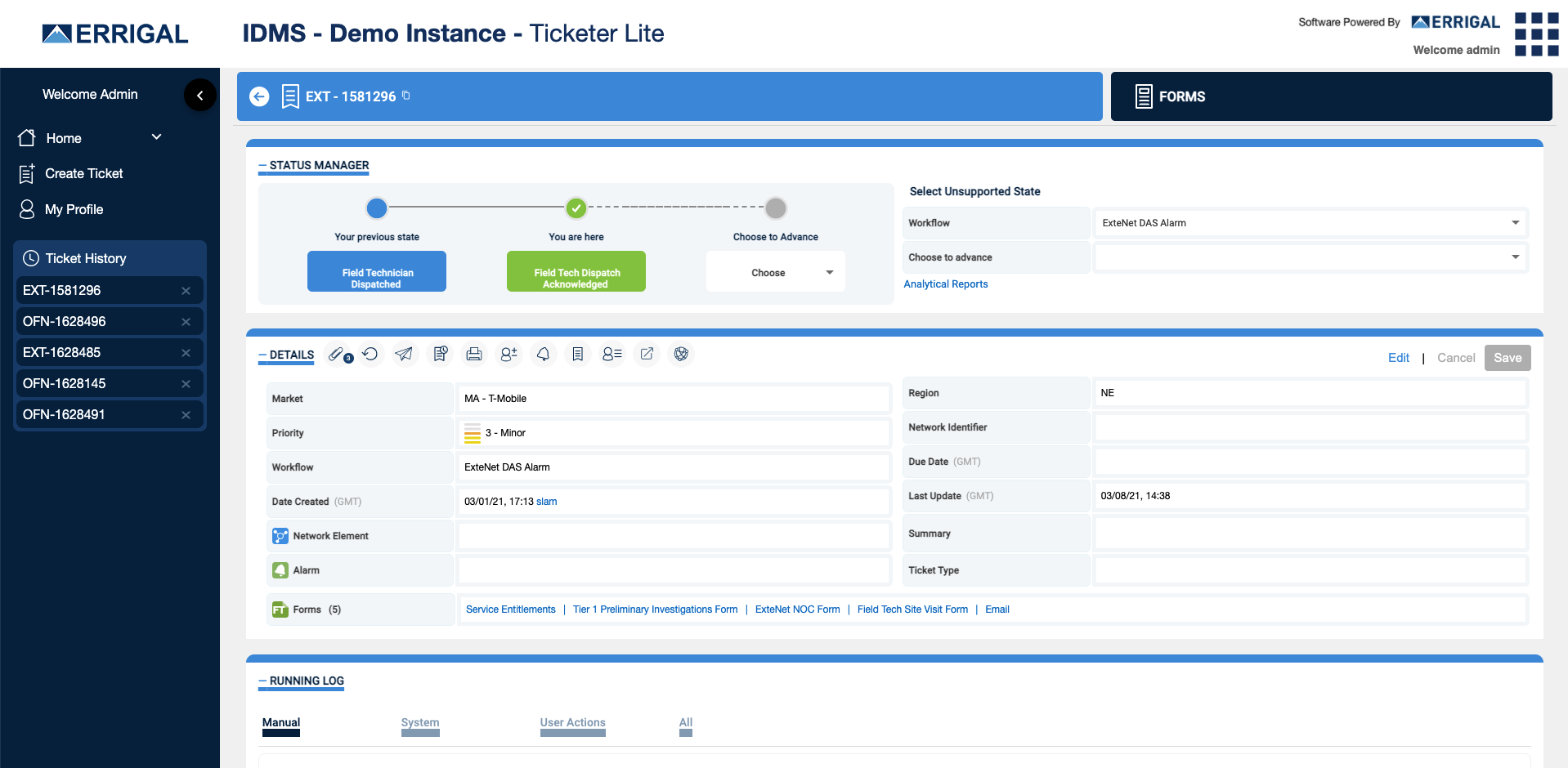The image size is (1568, 768).
Task: Click the globe network icon
Action: (681, 355)
